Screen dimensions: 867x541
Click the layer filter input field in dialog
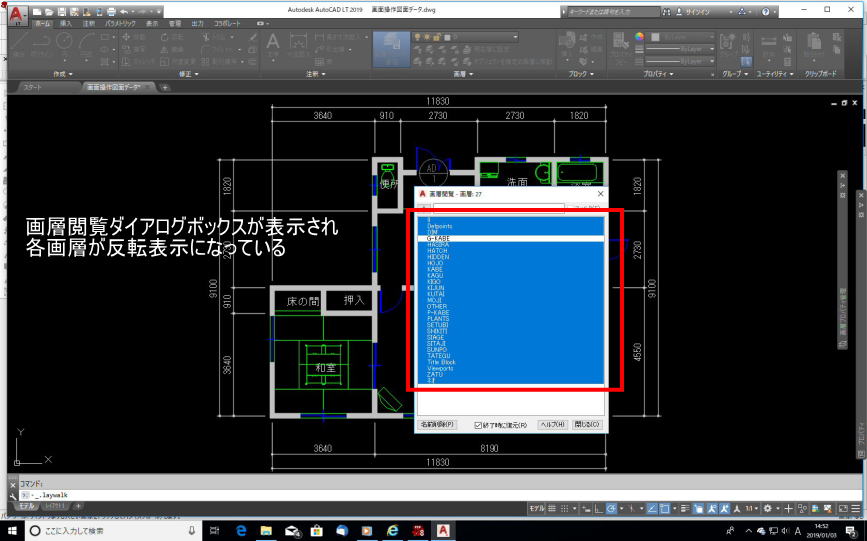coord(499,209)
